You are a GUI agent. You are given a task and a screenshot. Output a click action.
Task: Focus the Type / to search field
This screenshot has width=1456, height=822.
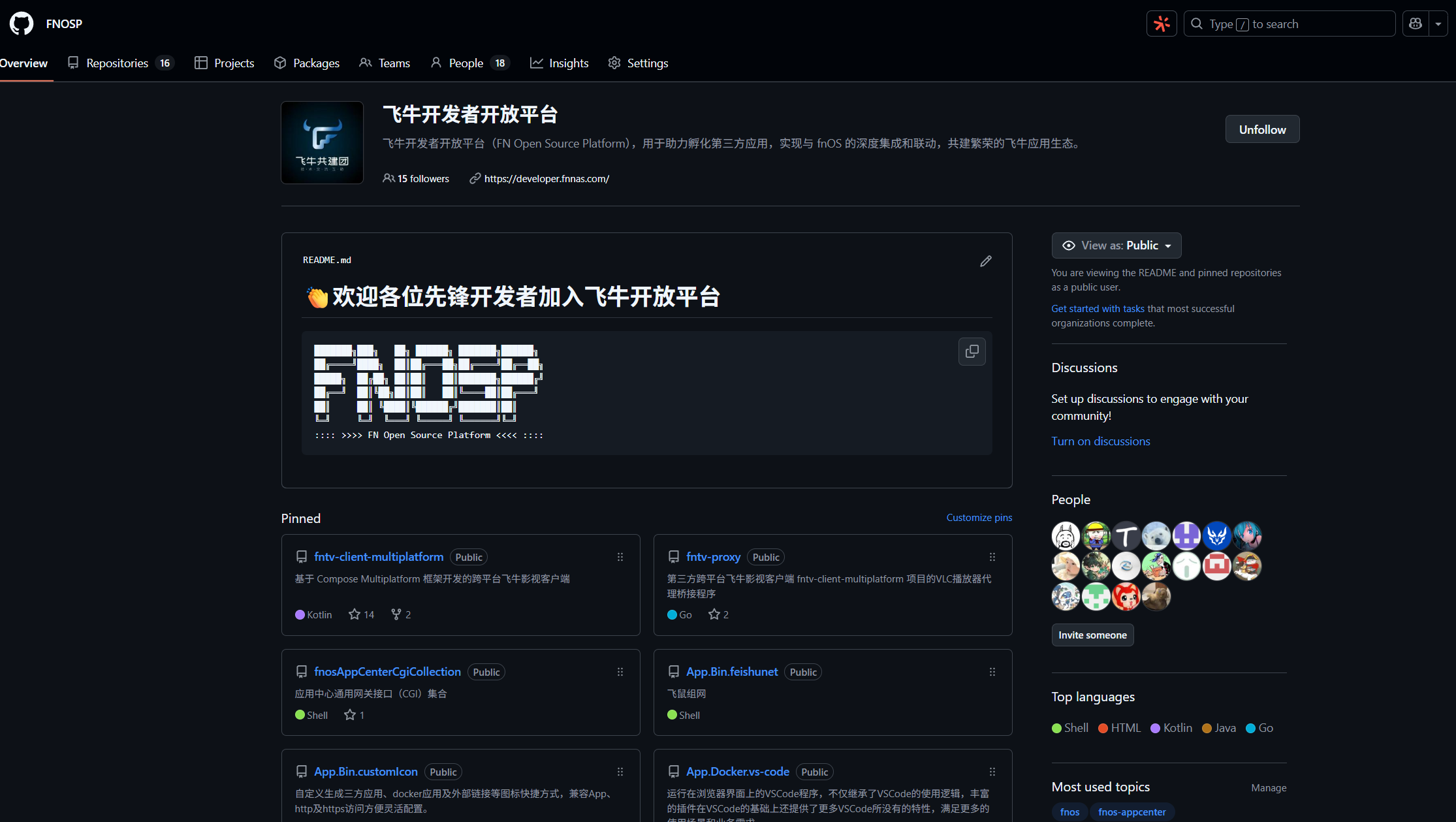click(1290, 24)
